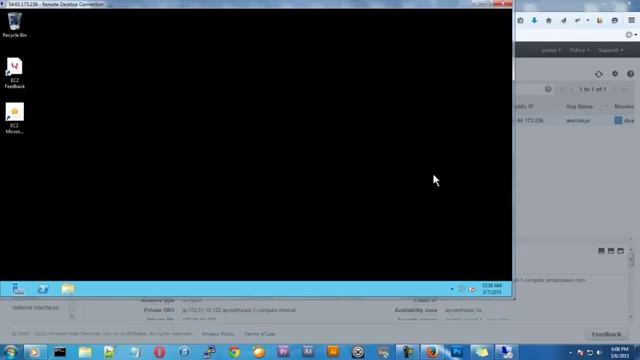Open the EC2 Microsoft shortcut icon

pyautogui.click(x=15, y=118)
